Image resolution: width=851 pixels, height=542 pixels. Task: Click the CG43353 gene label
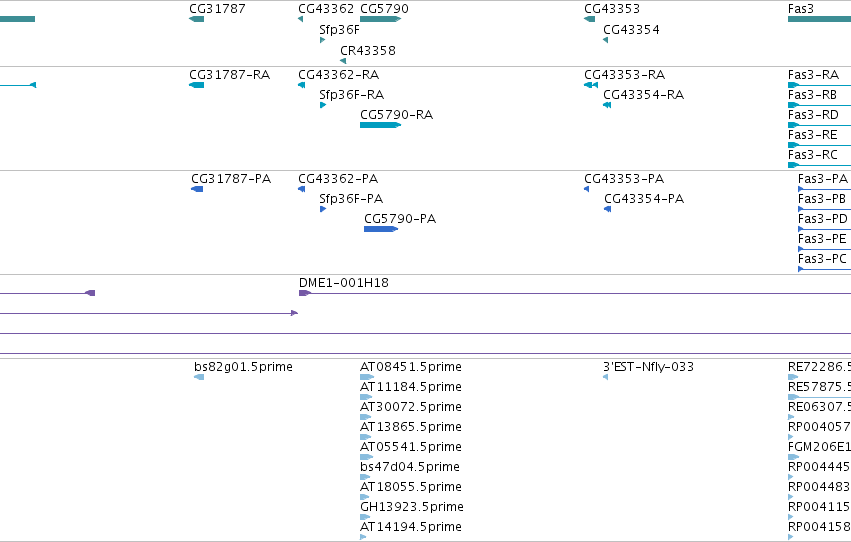(x=612, y=9)
